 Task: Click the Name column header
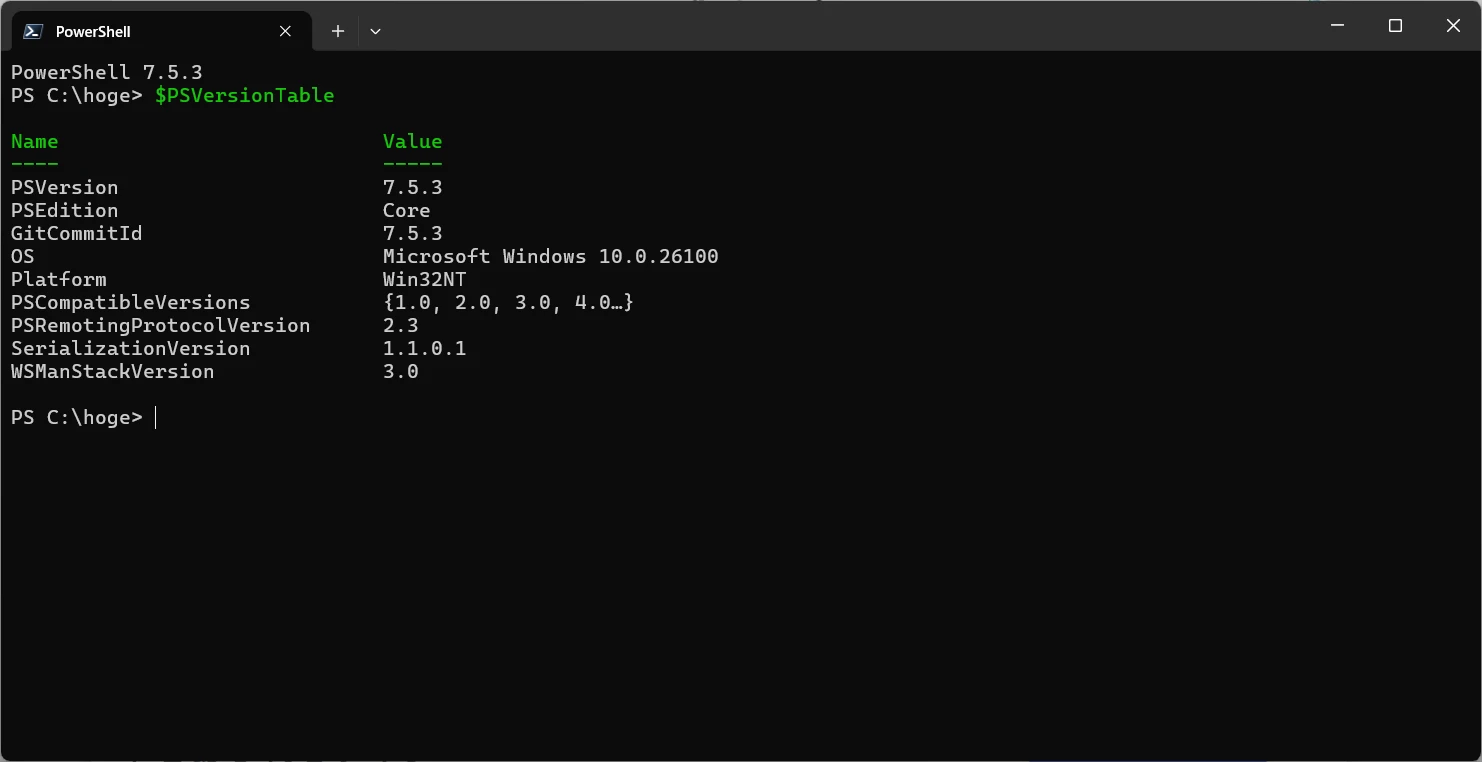point(35,142)
